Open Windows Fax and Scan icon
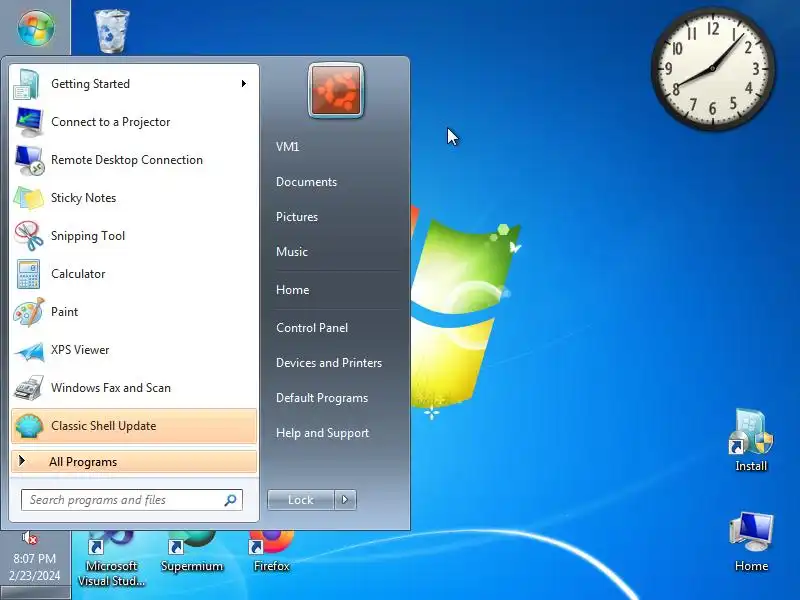The height and width of the screenshot is (600, 800). (29, 388)
